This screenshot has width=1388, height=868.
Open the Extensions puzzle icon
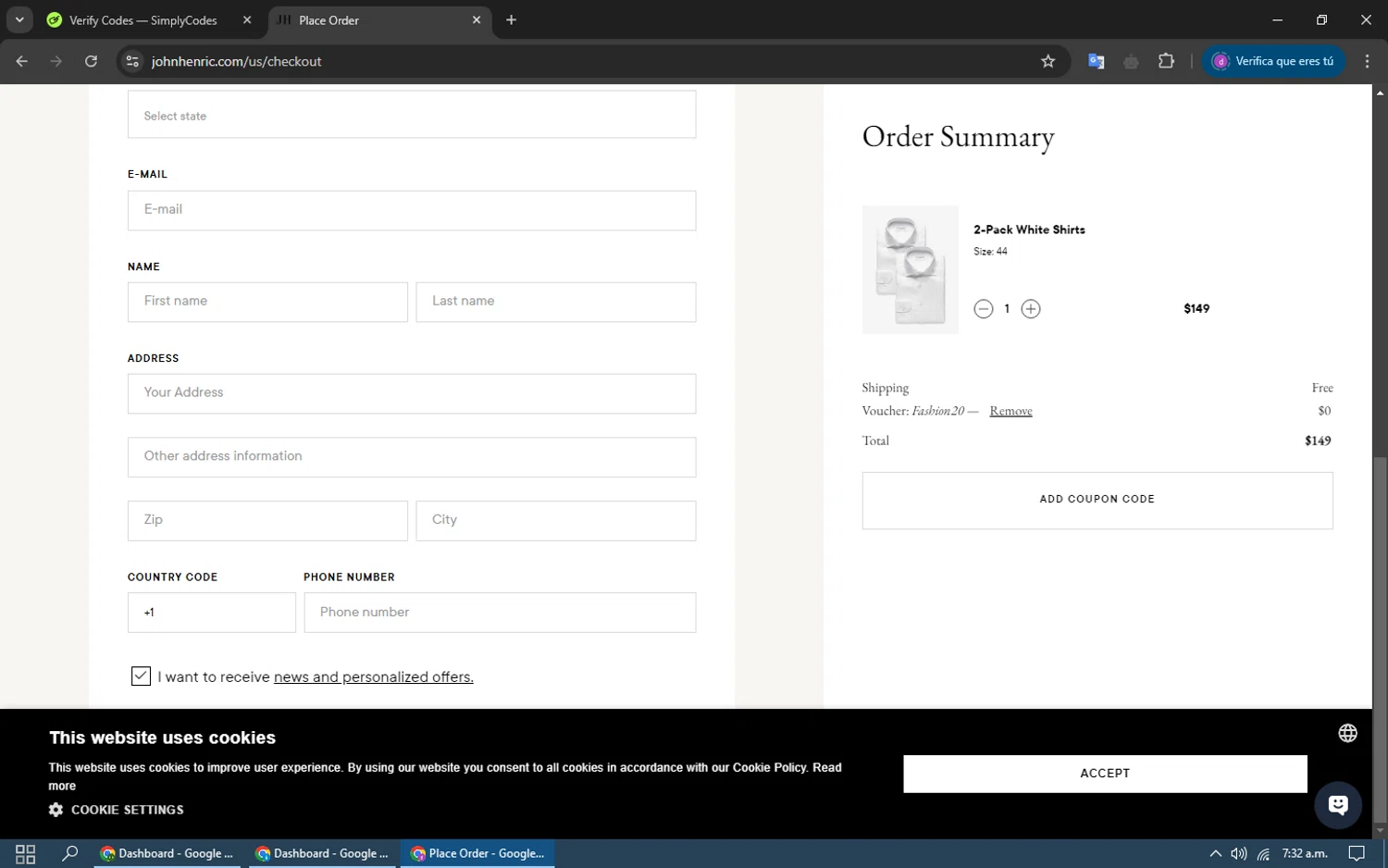[x=1166, y=61]
